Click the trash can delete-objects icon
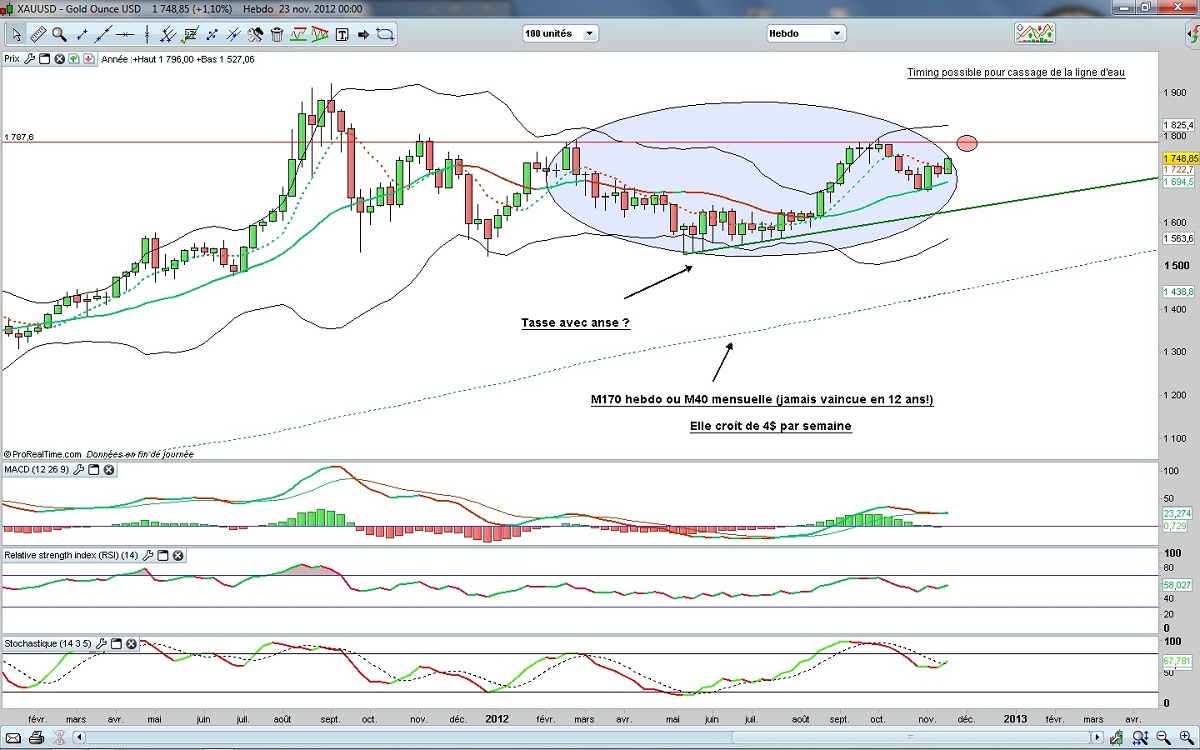This screenshot has height=750, width=1200. [x=276, y=34]
